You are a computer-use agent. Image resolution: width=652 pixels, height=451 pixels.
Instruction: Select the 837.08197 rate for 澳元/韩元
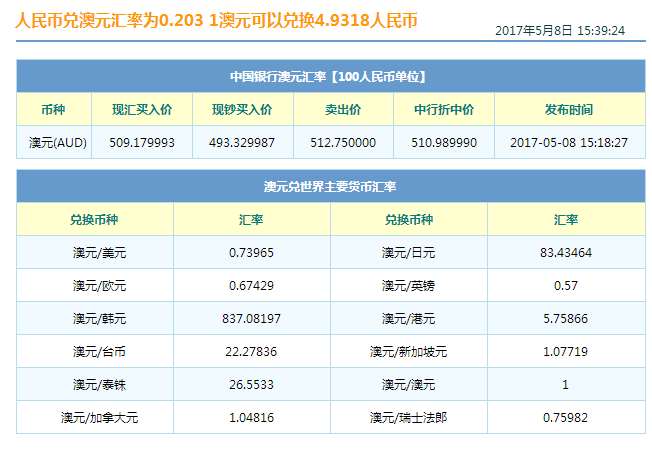click(251, 319)
